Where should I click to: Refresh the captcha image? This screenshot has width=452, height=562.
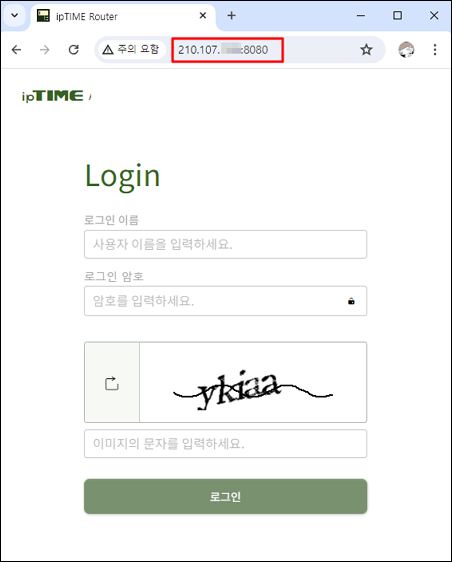pyautogui.click(x=112, y=383)
